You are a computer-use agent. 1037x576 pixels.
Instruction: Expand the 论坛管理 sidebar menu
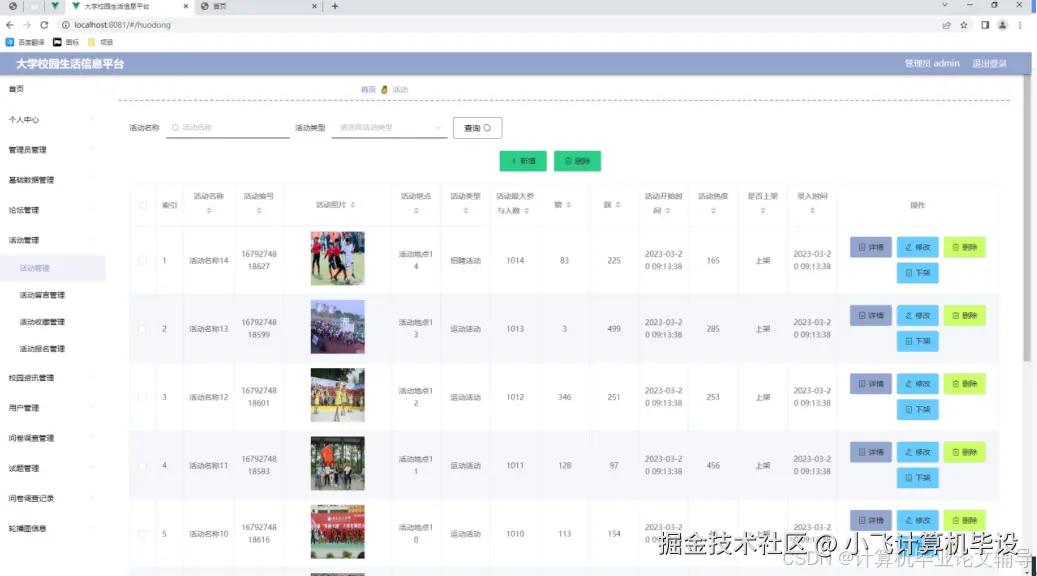pos(52,210)
